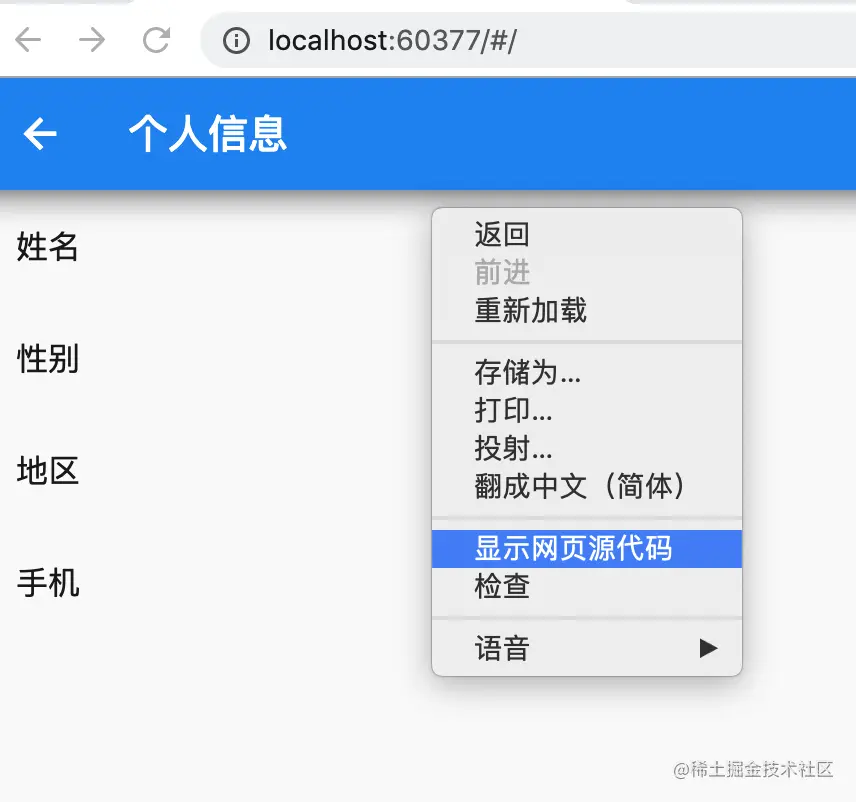Open the 手机 row

point(428,583)
